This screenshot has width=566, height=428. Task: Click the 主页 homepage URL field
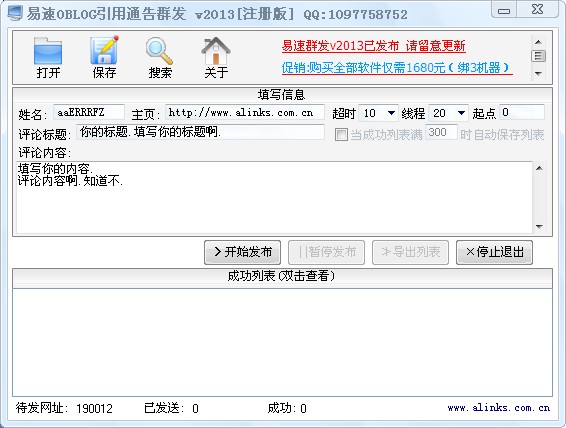pos(245,113)
